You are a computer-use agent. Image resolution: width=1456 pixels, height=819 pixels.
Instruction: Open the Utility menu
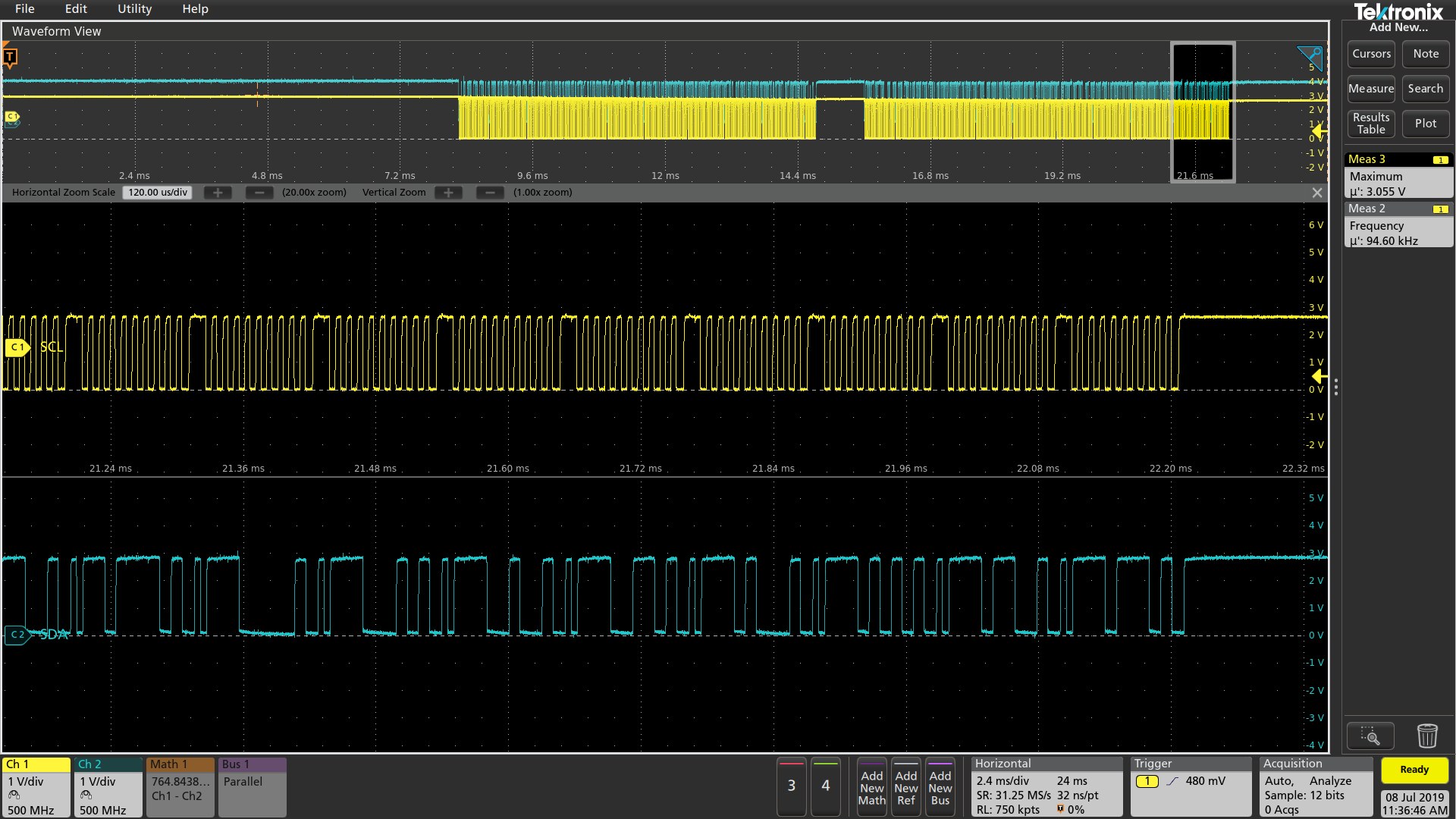(134, 9)
